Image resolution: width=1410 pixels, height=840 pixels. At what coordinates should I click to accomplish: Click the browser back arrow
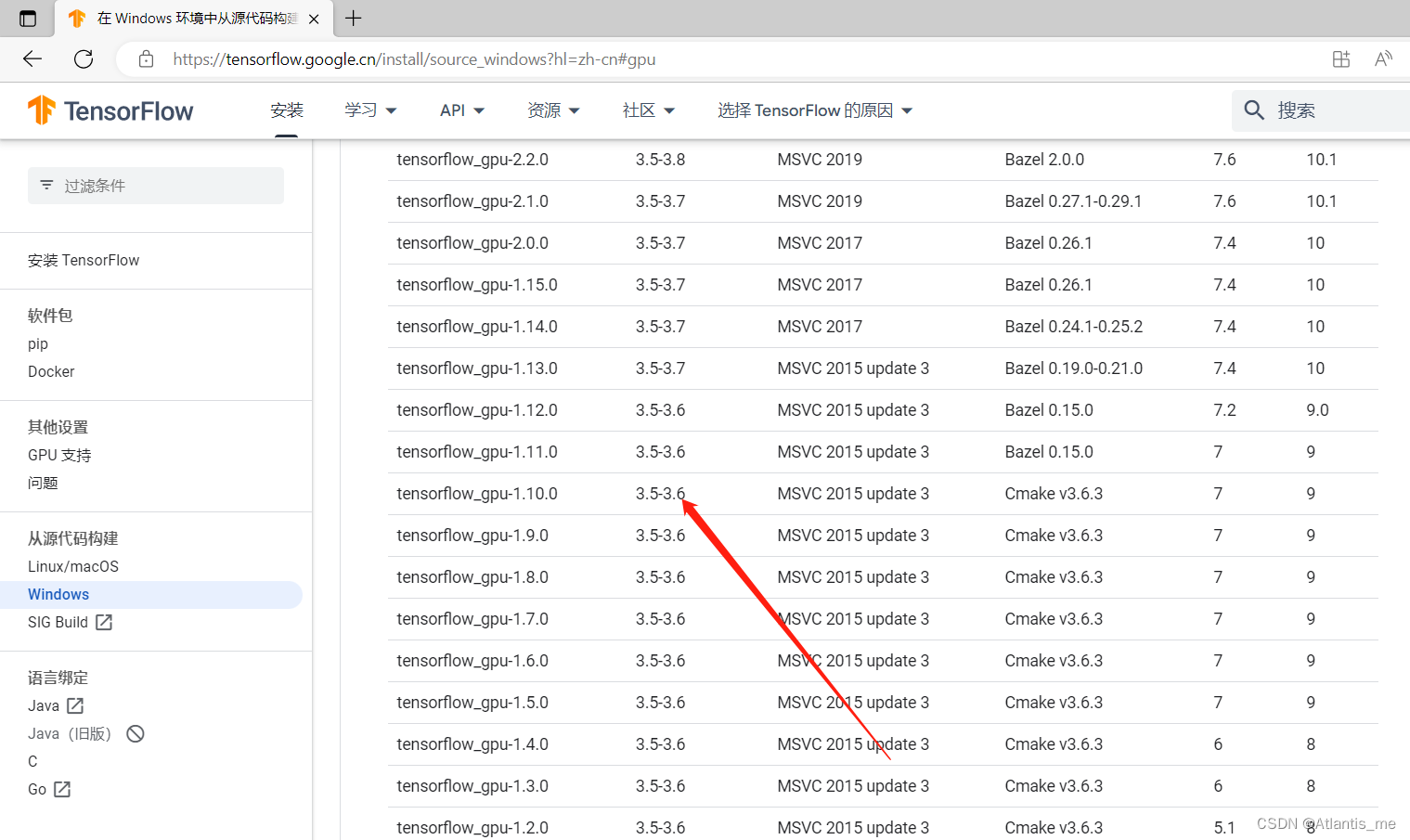(x=32, y=59)
